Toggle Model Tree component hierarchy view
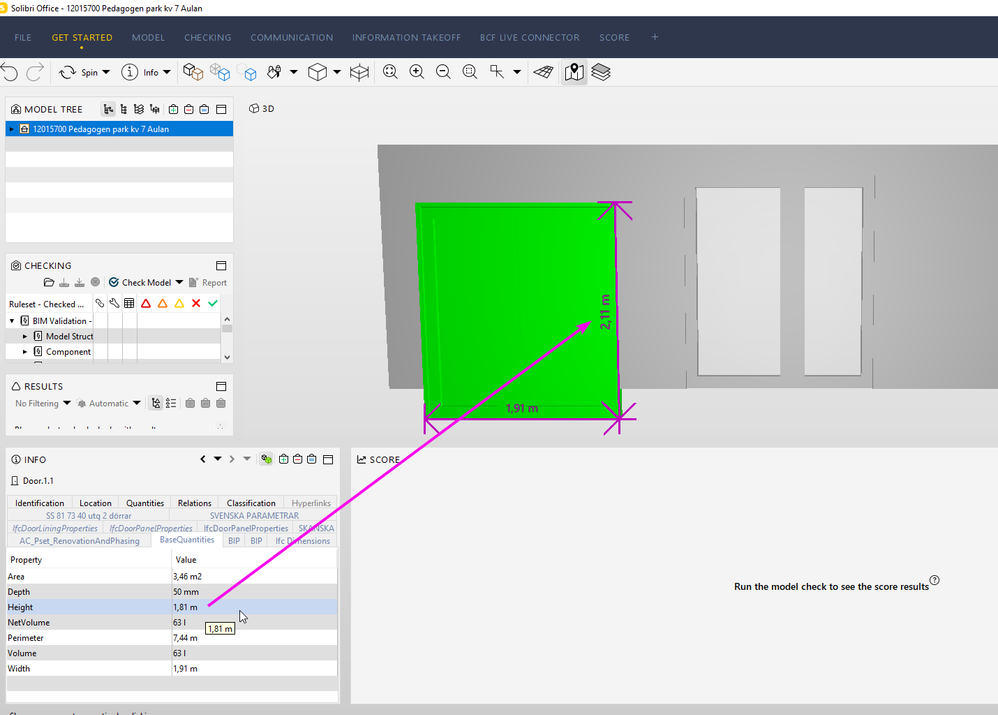The height and width of the screenshot is (715, 998). tap(123, 110)
